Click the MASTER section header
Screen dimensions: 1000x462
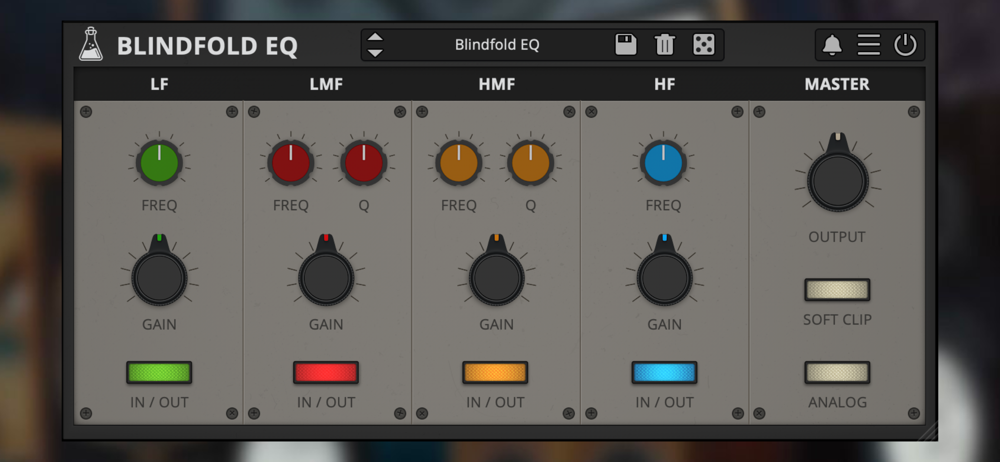pyautogui.click(x=837, y=84)
